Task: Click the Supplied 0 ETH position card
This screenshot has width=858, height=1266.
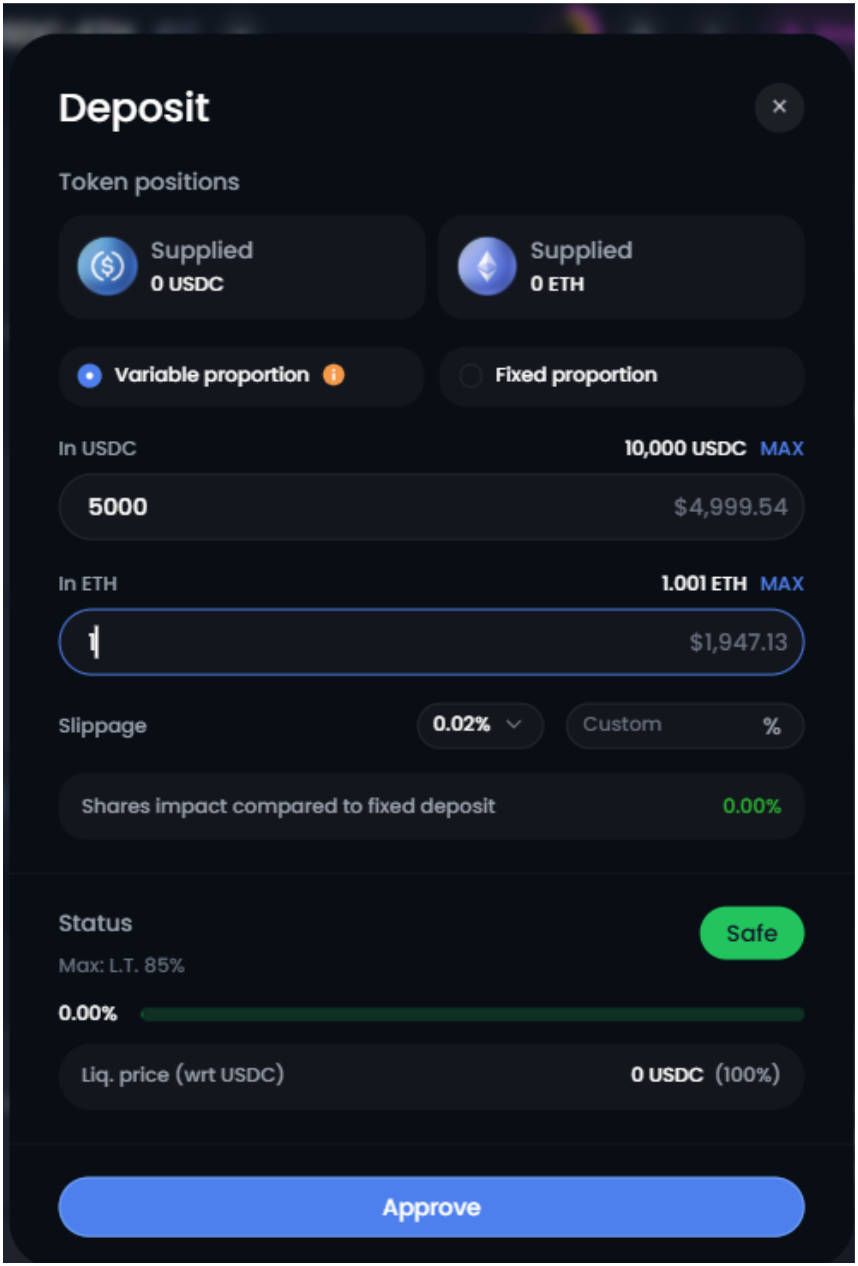Action: (621, 267)
